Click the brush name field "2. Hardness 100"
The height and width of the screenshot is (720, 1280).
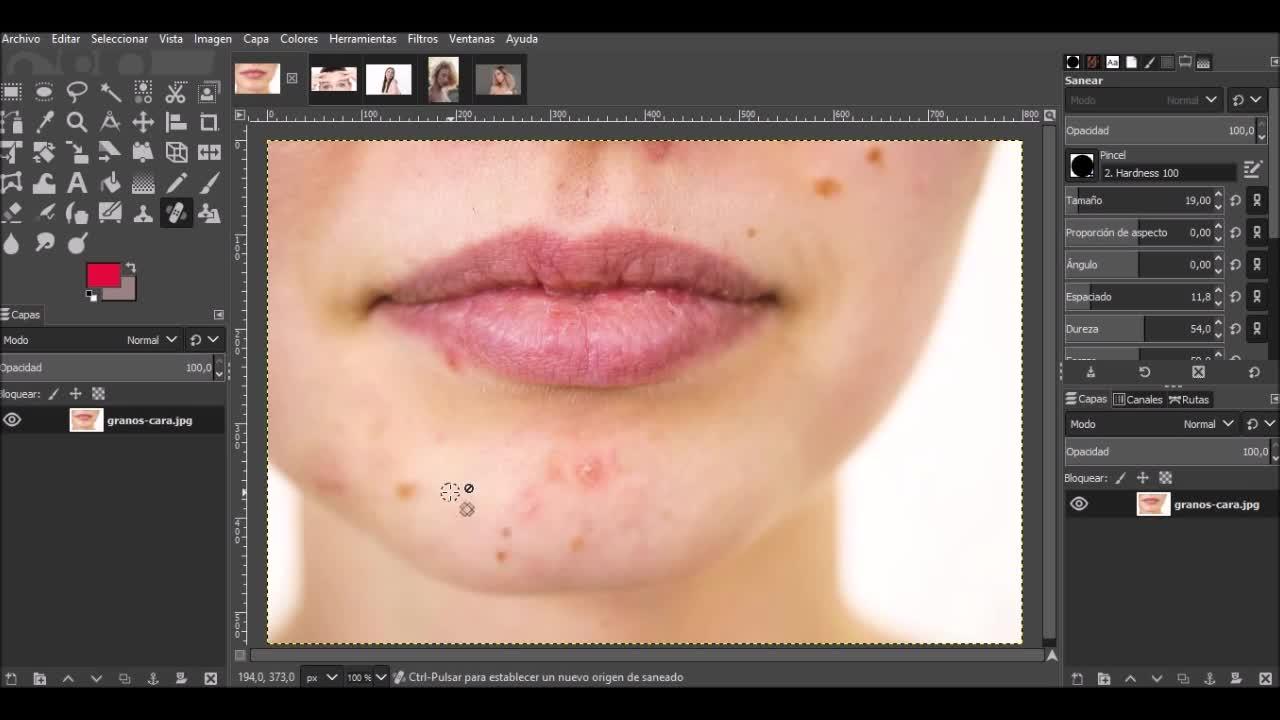pyautogui.click(x=1166, y=173)
